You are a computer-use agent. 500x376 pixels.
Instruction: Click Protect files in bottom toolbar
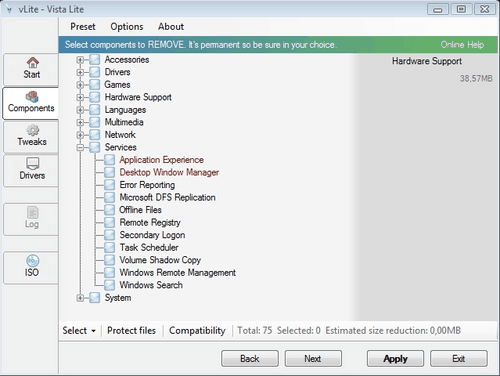coord(131,330)
